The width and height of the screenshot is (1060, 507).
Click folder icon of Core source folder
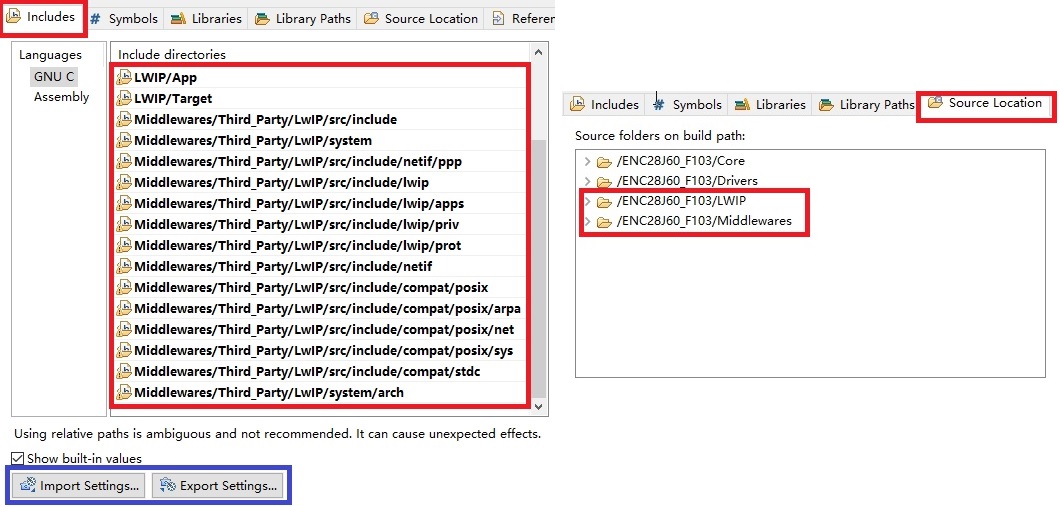coord(604,162)
